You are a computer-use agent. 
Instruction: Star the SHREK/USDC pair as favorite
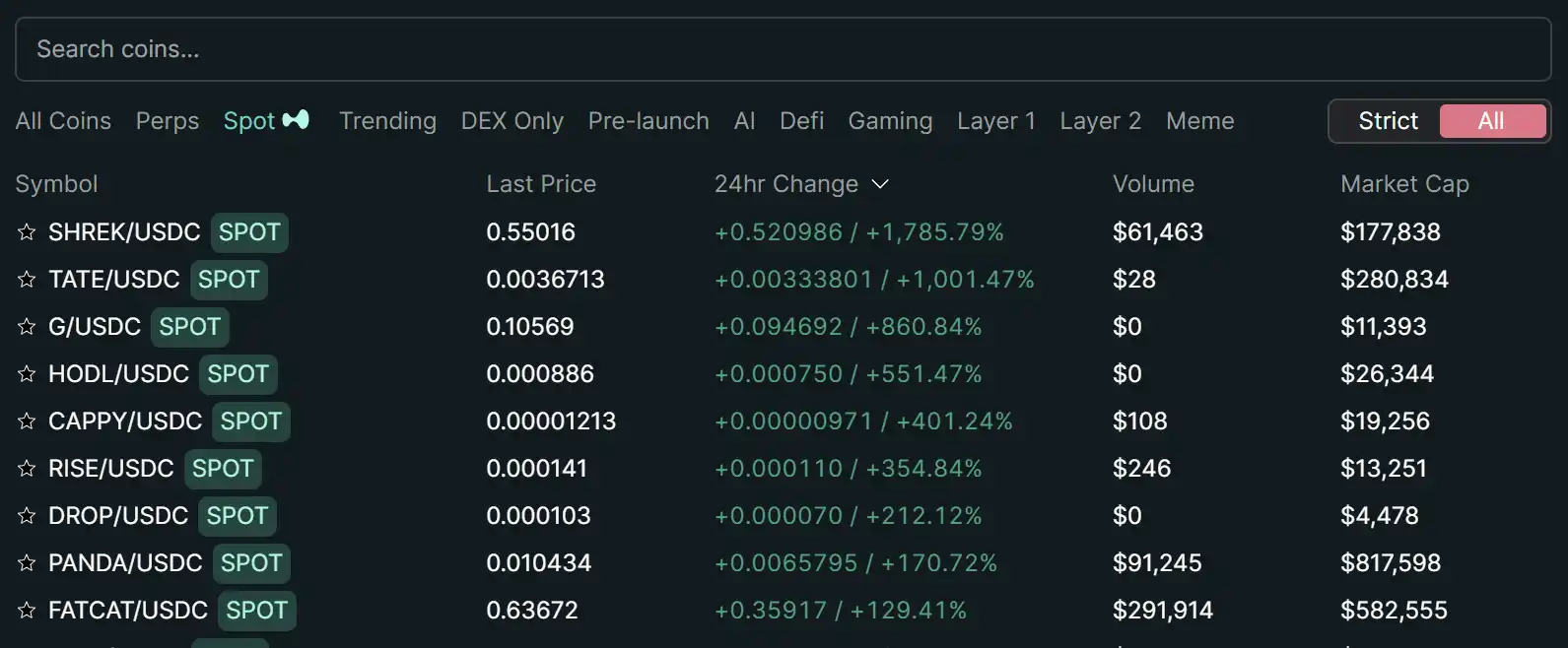coord(27,232)
